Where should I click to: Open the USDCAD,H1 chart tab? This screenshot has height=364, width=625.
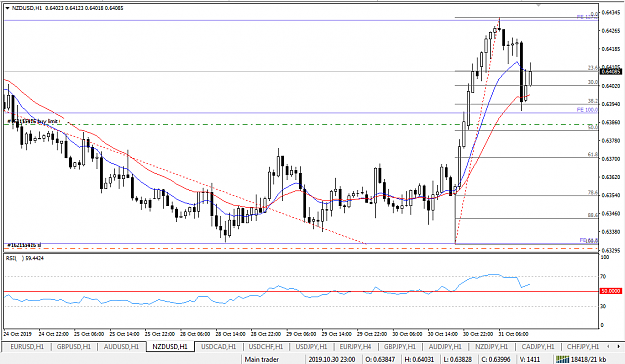tap(218, 346)
